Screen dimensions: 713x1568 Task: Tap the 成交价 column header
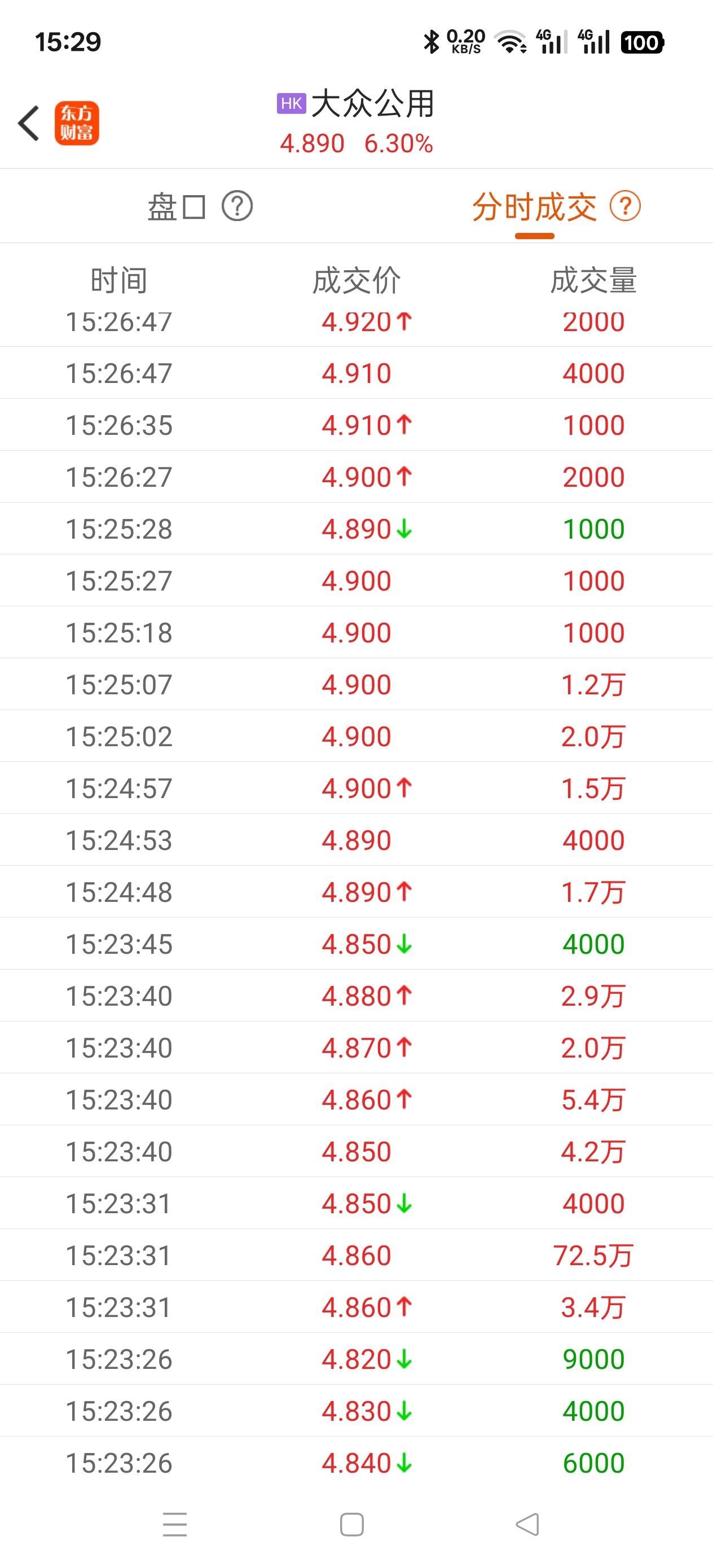(357, 281)
